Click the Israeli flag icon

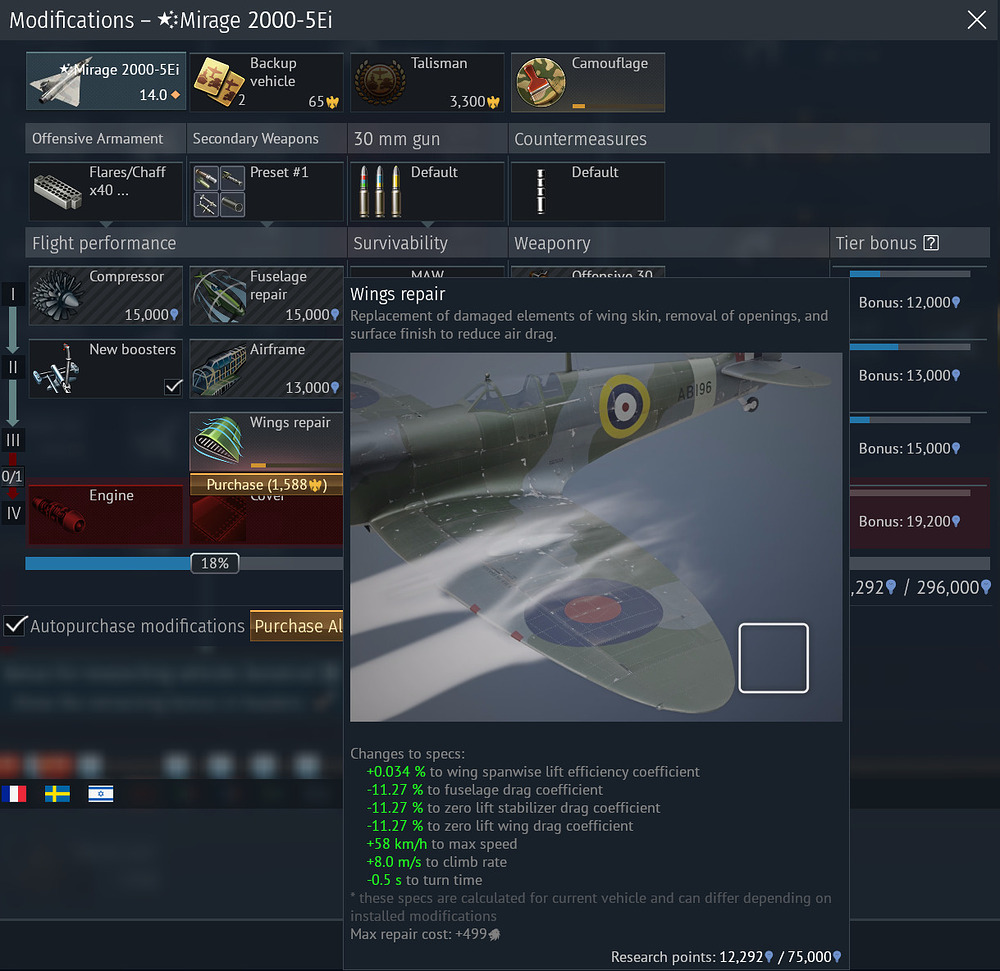pos(101,794)
